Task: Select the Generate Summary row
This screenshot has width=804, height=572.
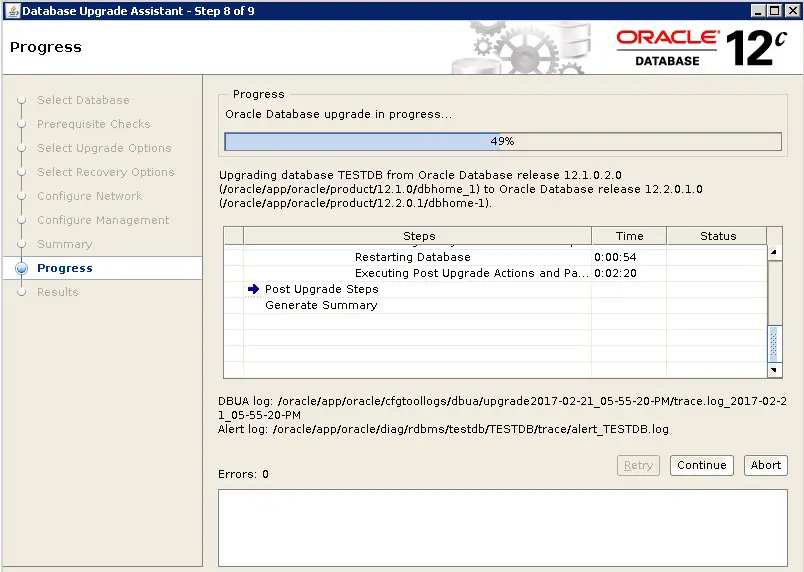Action: pyautogui.click(x=495, y=305)
